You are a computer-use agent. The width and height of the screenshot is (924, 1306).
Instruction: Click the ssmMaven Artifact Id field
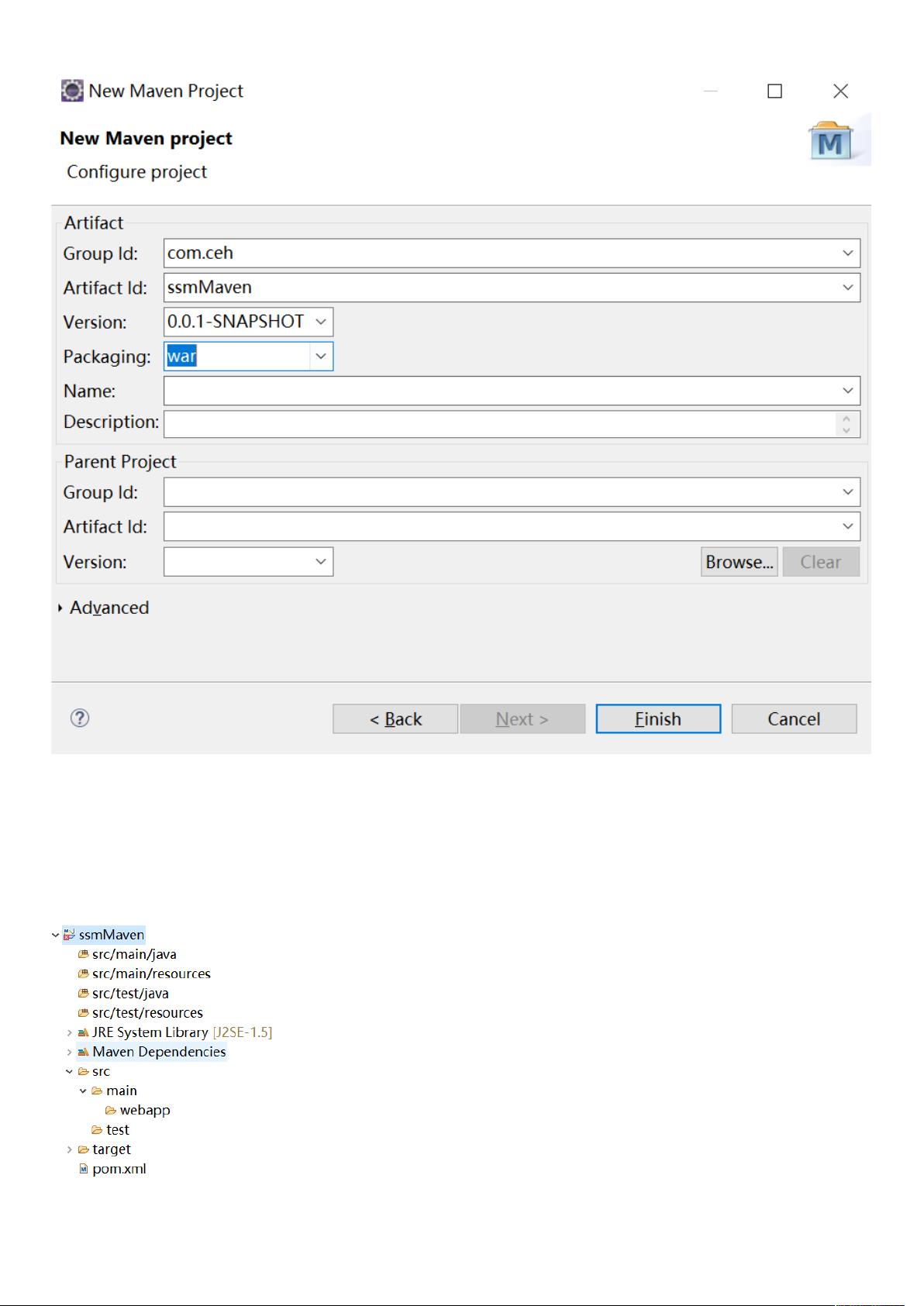(x=512, y=288)
